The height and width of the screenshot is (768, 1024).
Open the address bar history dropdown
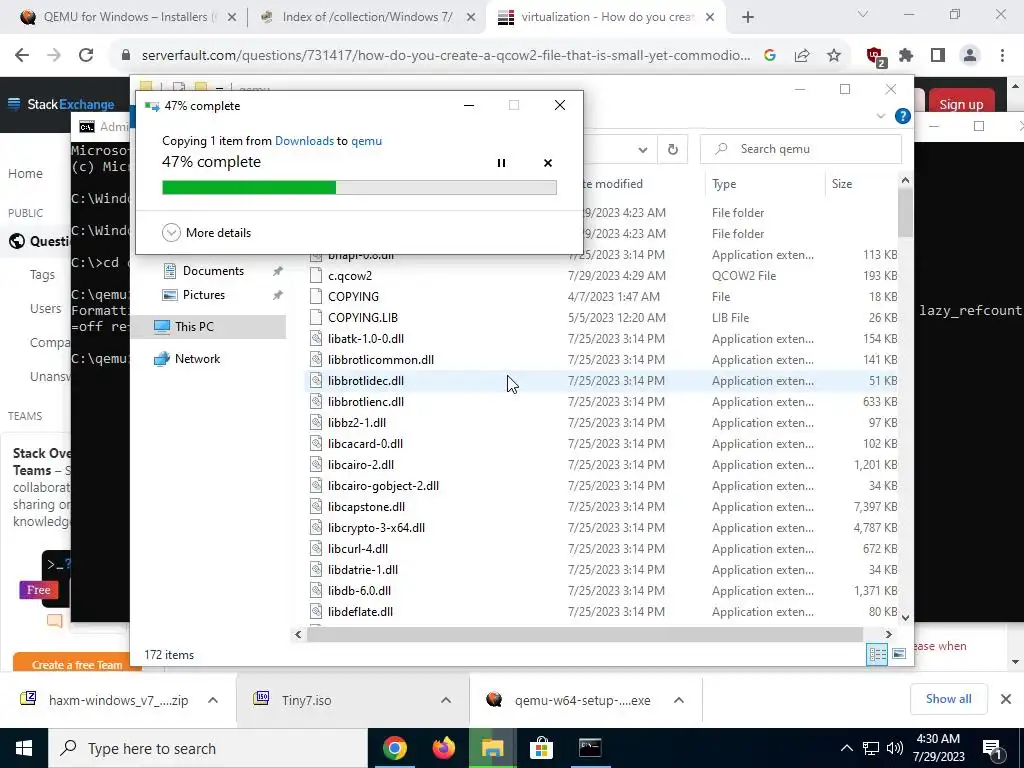(643, 150)
